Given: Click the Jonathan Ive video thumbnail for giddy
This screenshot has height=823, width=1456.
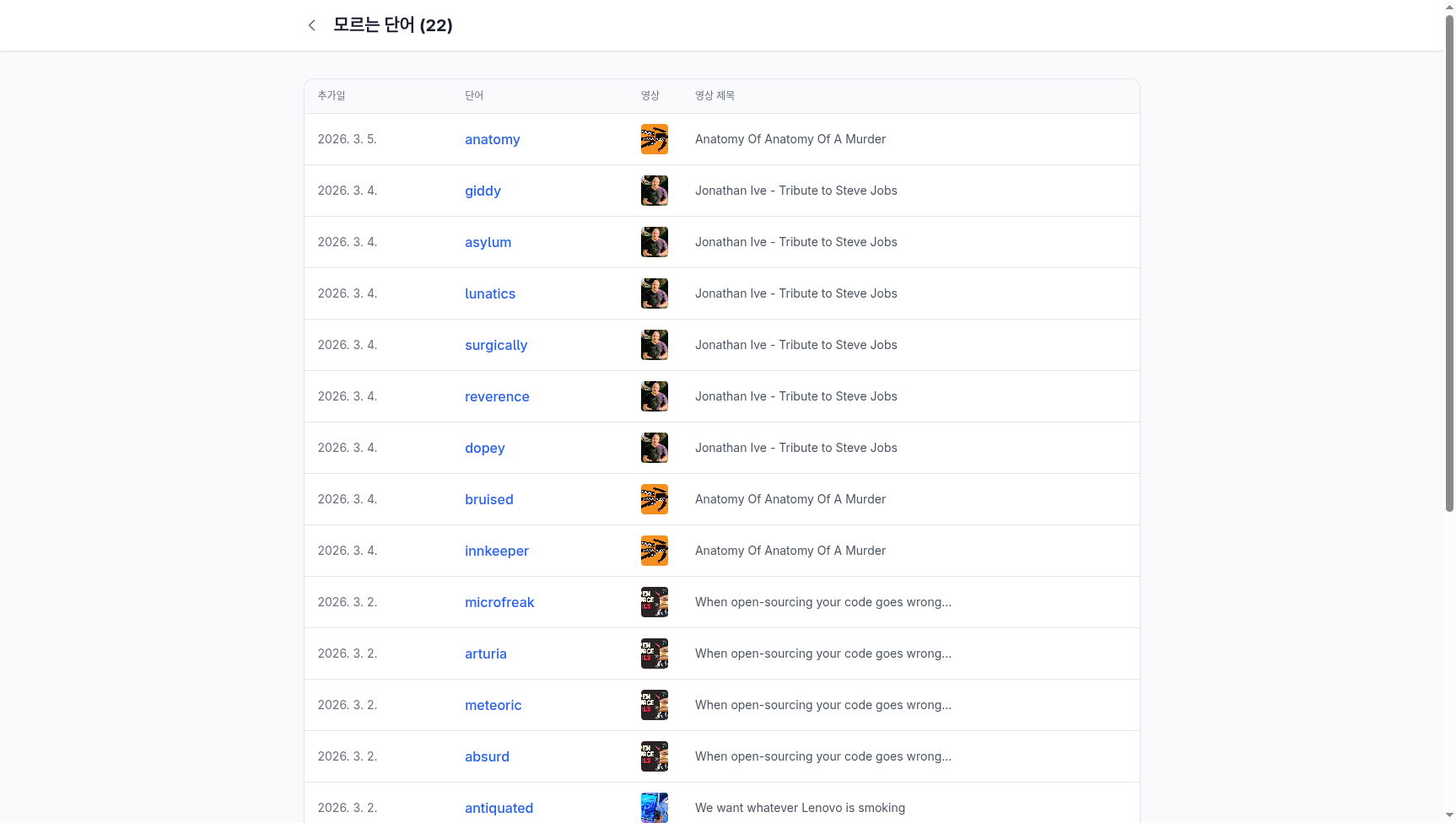Looking at the screenshot, I should 654,190.
